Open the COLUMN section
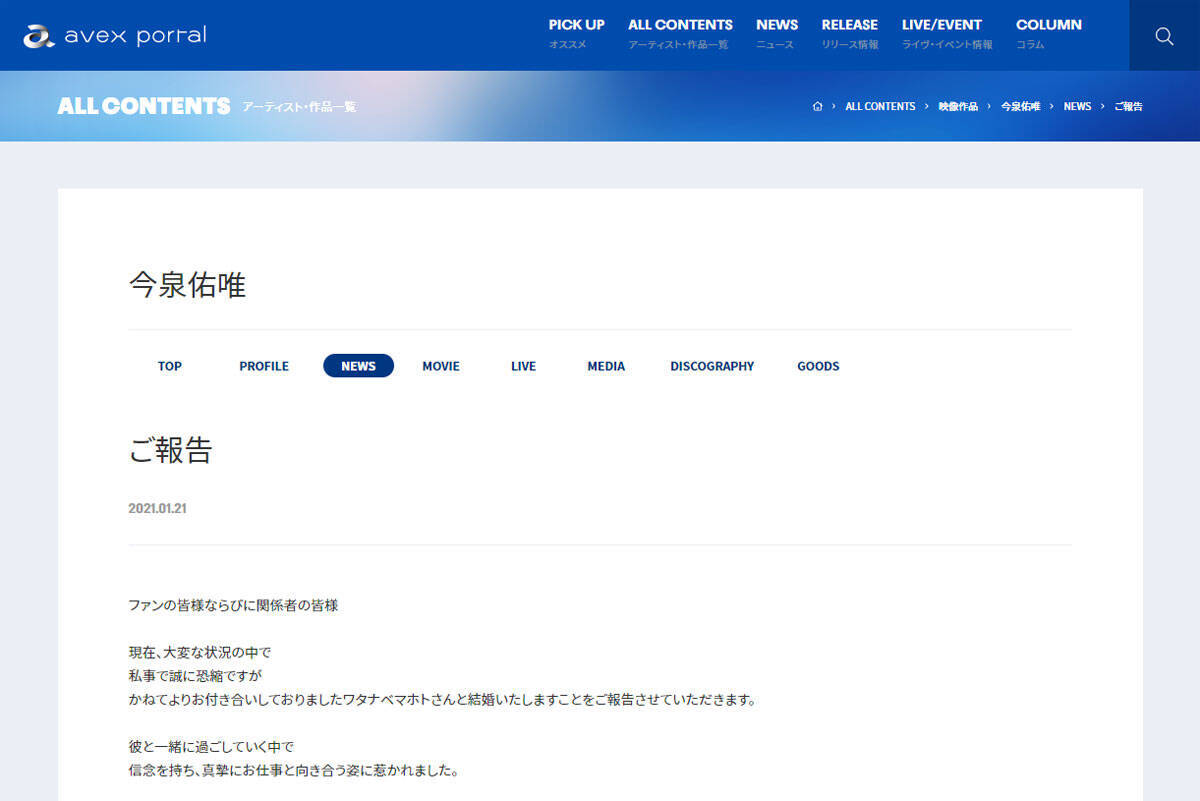1200x801 pixels. 1048,33
